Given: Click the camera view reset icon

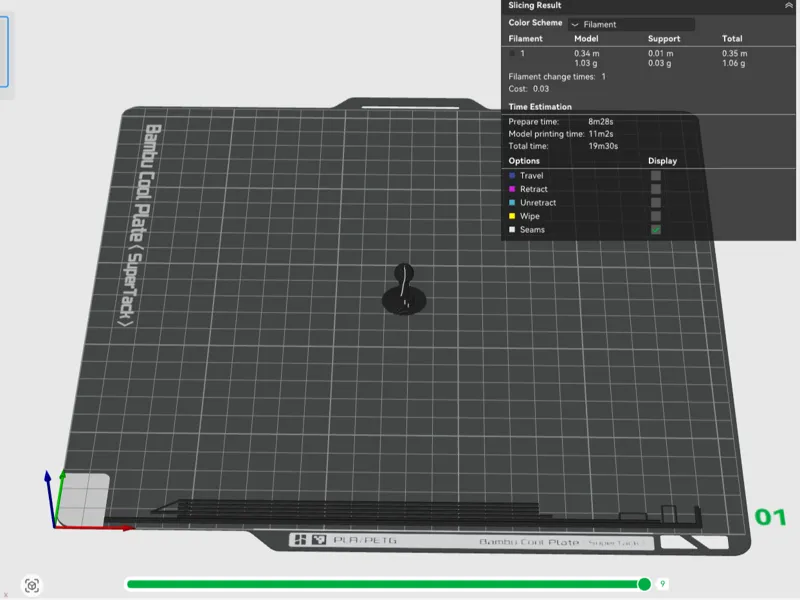Looking at the screenshot, I should click(32, 585).
